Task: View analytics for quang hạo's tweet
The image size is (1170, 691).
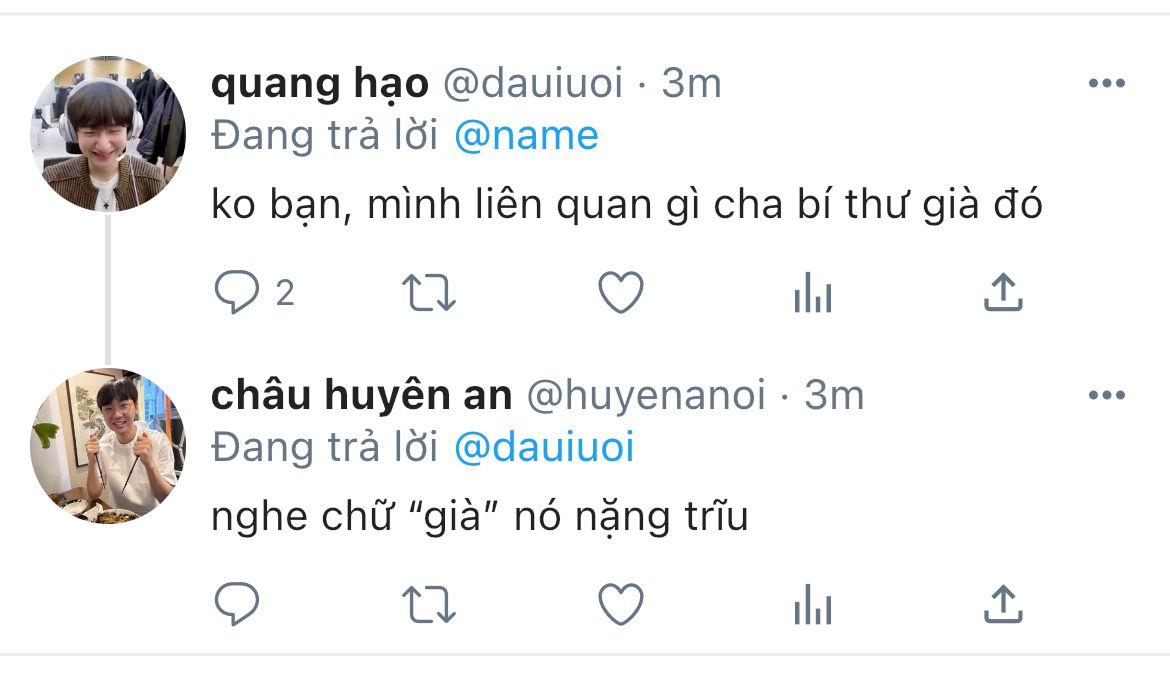Action: [x=813, y=292]
